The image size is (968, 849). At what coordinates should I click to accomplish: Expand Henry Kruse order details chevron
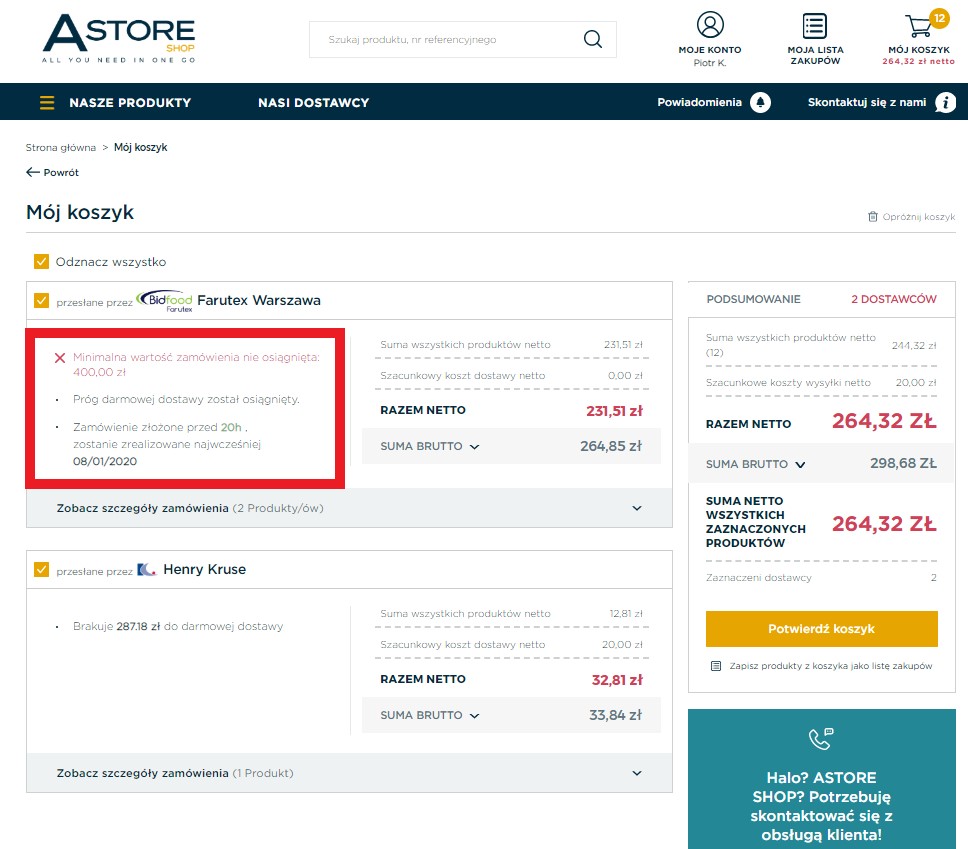tap(637, 773)
